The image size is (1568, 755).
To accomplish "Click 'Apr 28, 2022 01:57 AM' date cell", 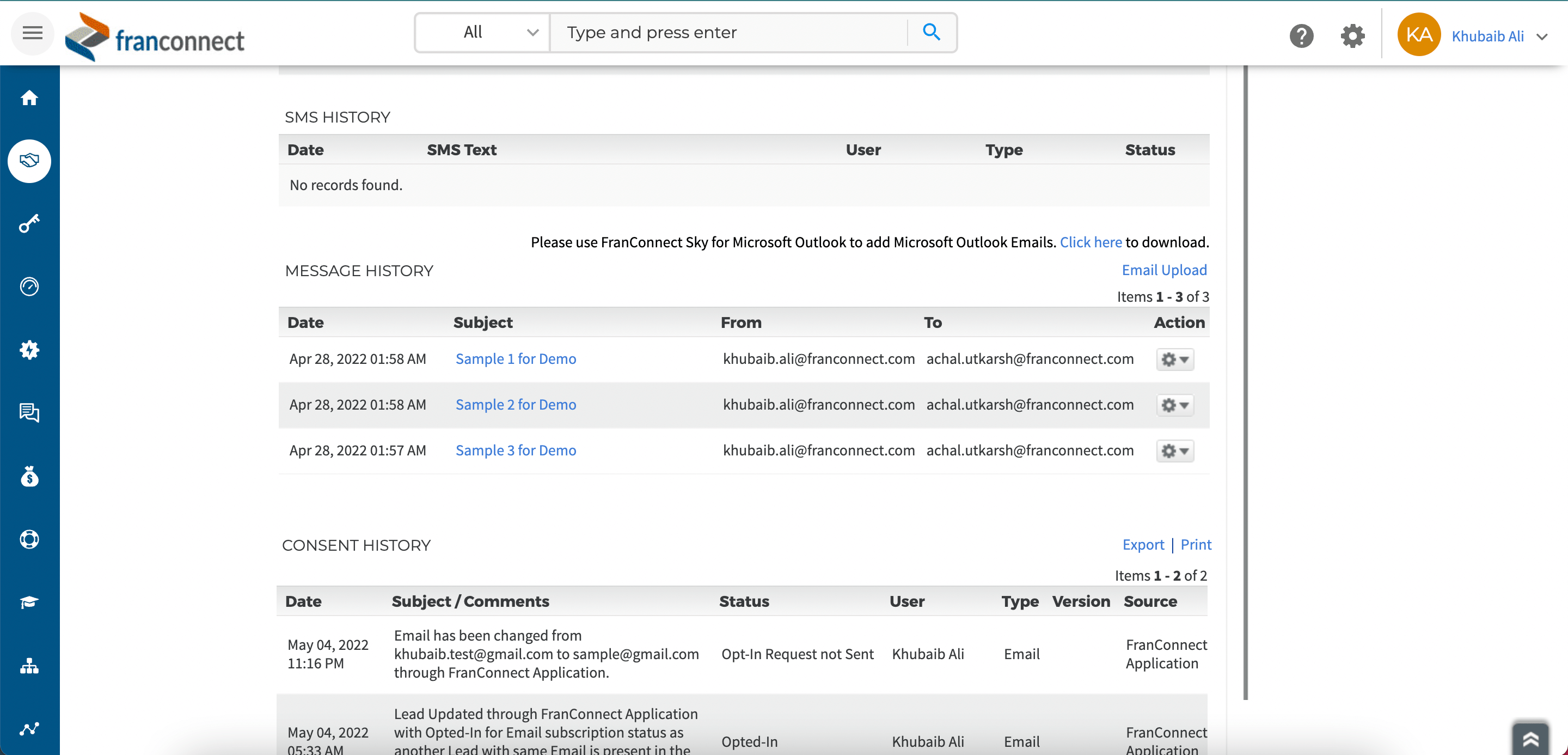I will (357, 450).
